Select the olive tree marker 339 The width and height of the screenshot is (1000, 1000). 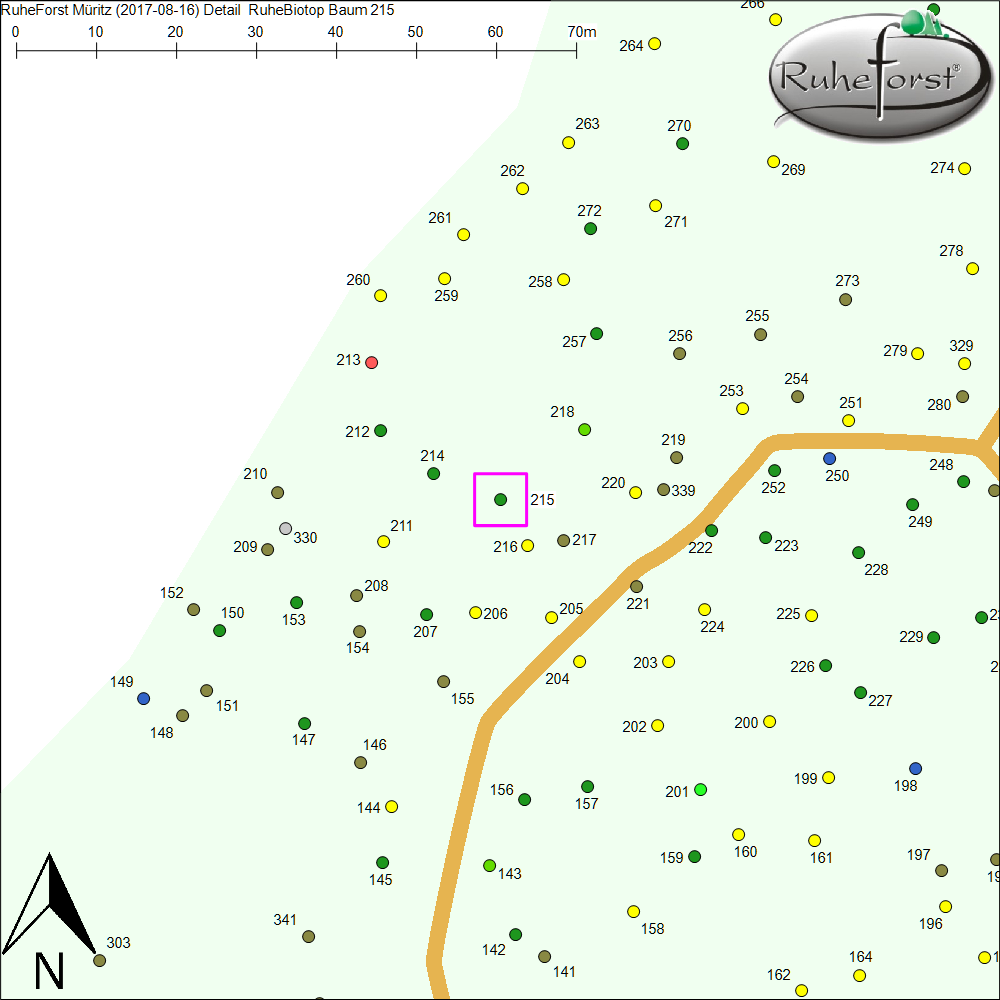(663, 490)
